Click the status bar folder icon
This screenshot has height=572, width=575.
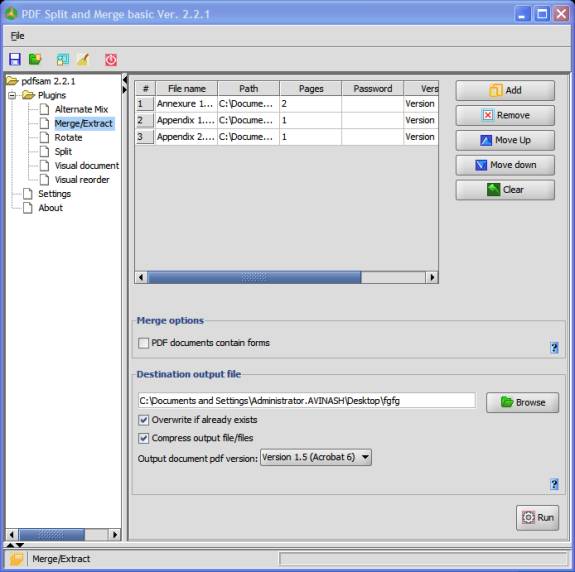16,559
